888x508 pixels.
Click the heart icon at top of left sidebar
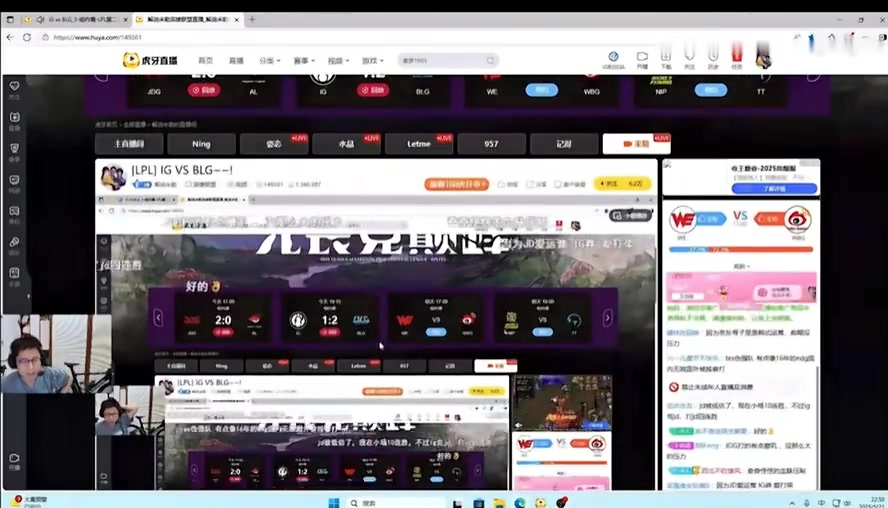[x=14, y=87]
